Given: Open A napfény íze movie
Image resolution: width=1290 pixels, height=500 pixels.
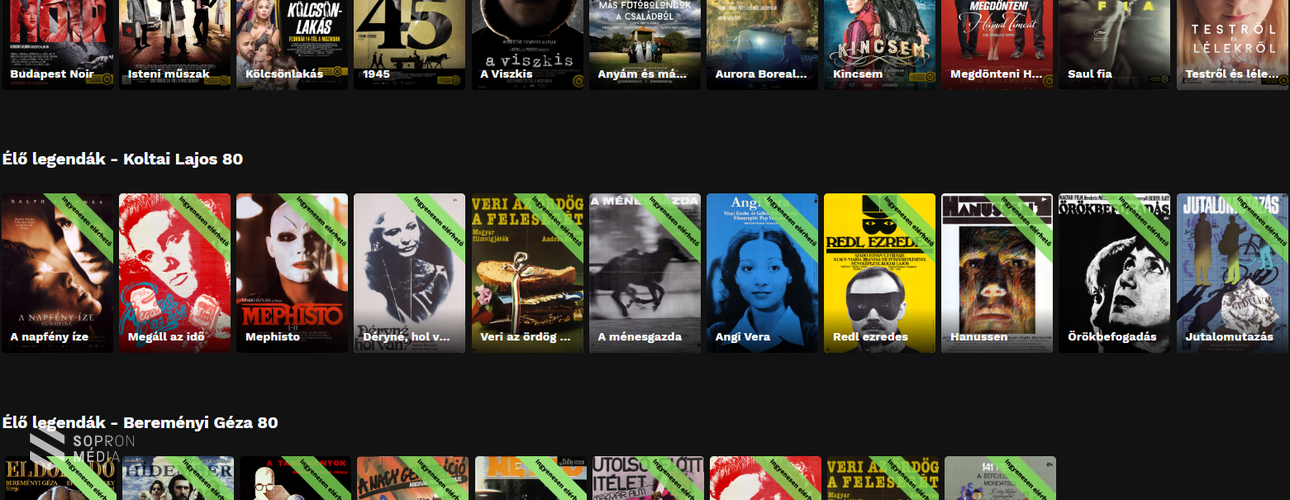Looking at the screenshot, I should tap(57, 272).
